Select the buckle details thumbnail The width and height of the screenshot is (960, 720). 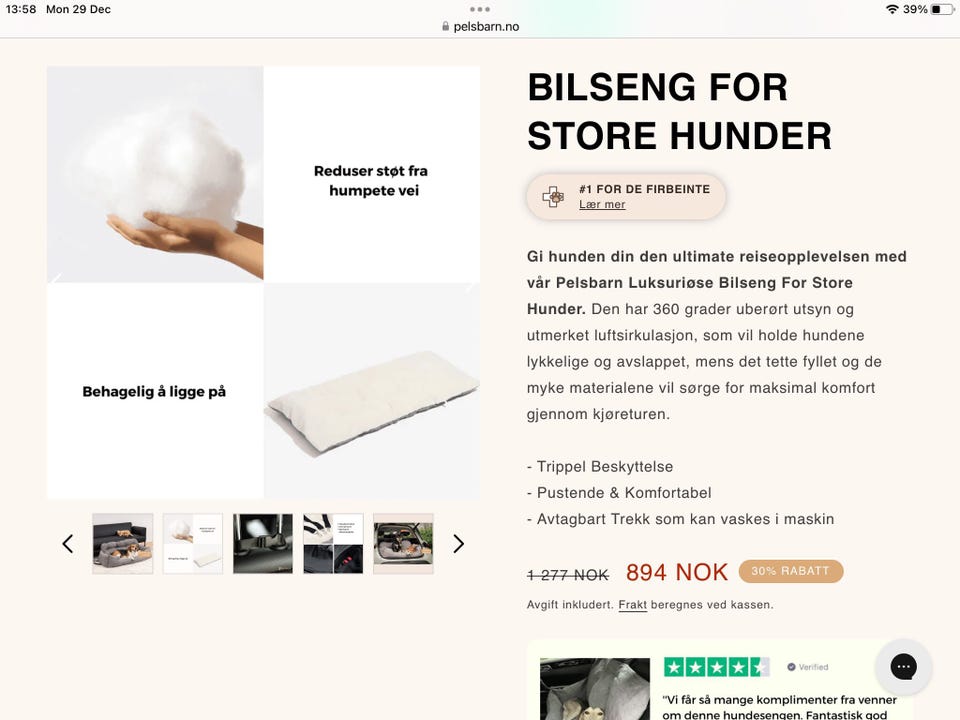tap(333, 544)
